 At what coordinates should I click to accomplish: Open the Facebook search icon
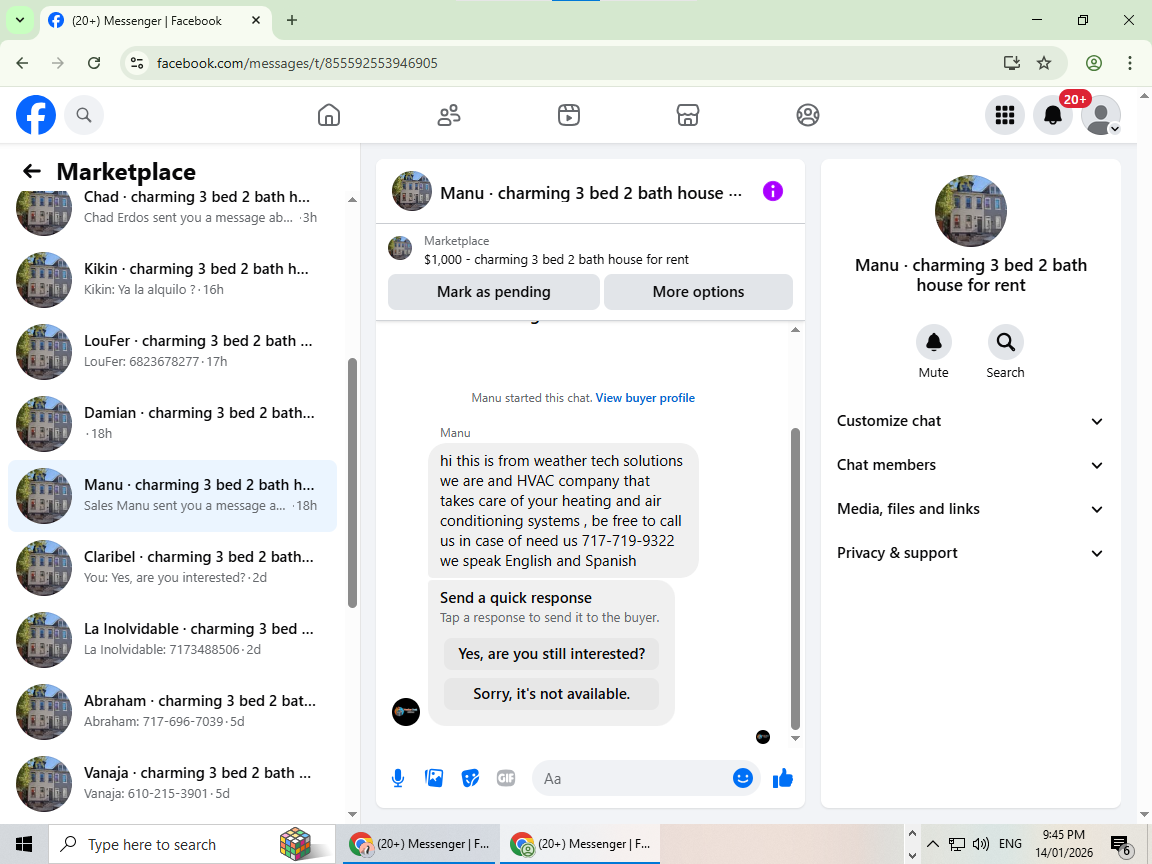(84, 115)
